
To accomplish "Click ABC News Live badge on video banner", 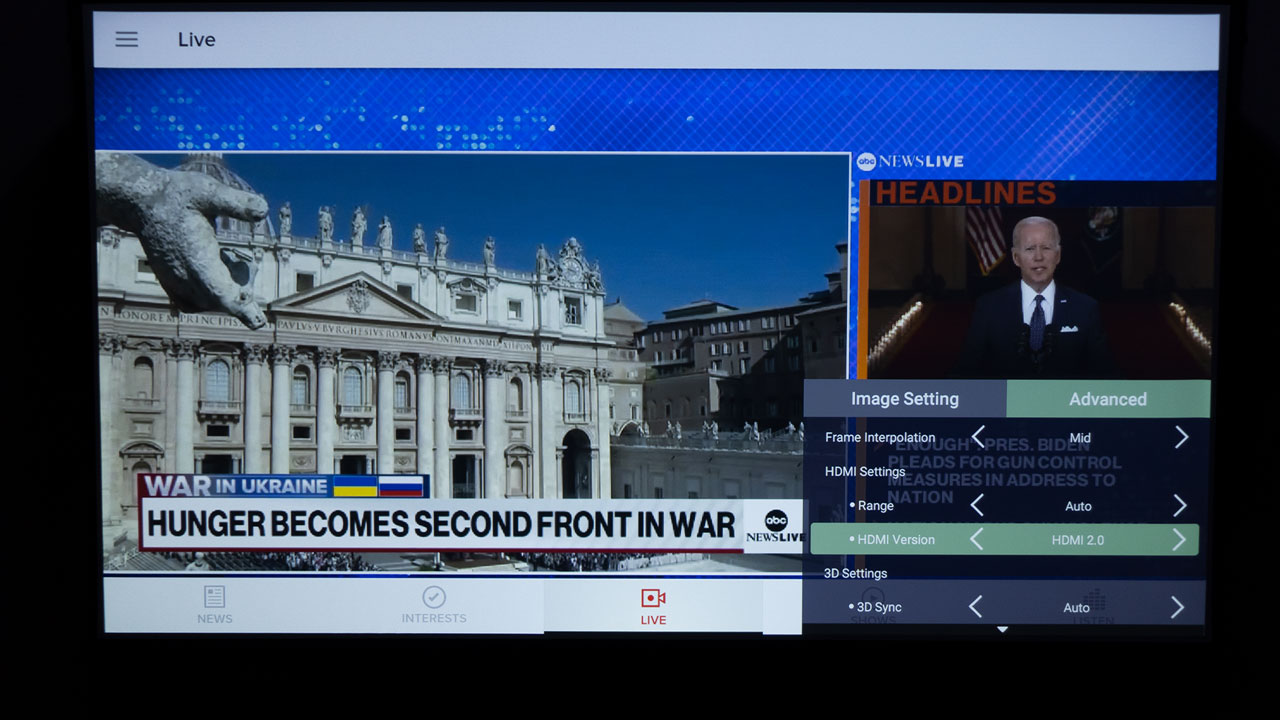I will pos(775,526).
